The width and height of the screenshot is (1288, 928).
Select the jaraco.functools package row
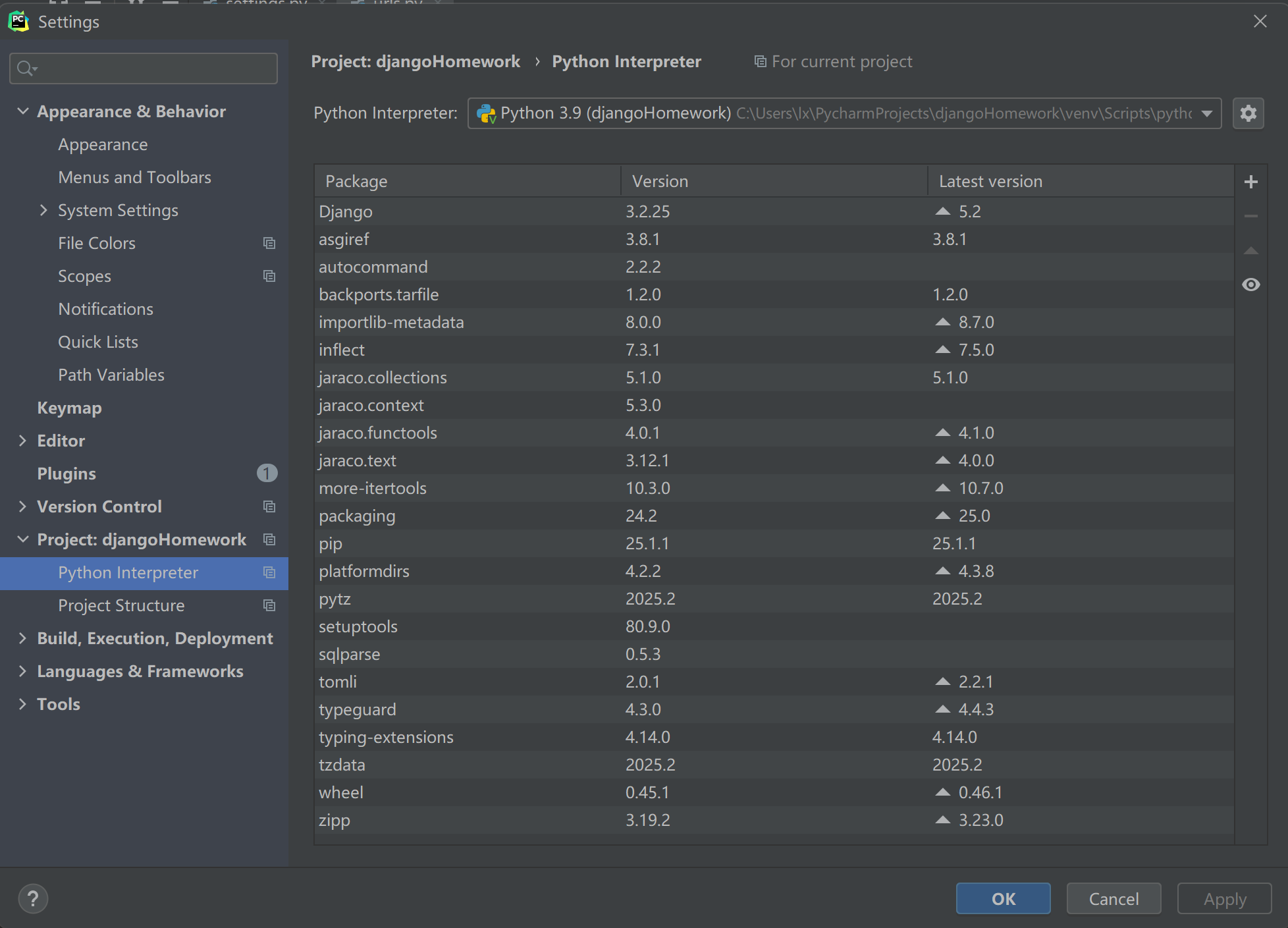point(774,433)
